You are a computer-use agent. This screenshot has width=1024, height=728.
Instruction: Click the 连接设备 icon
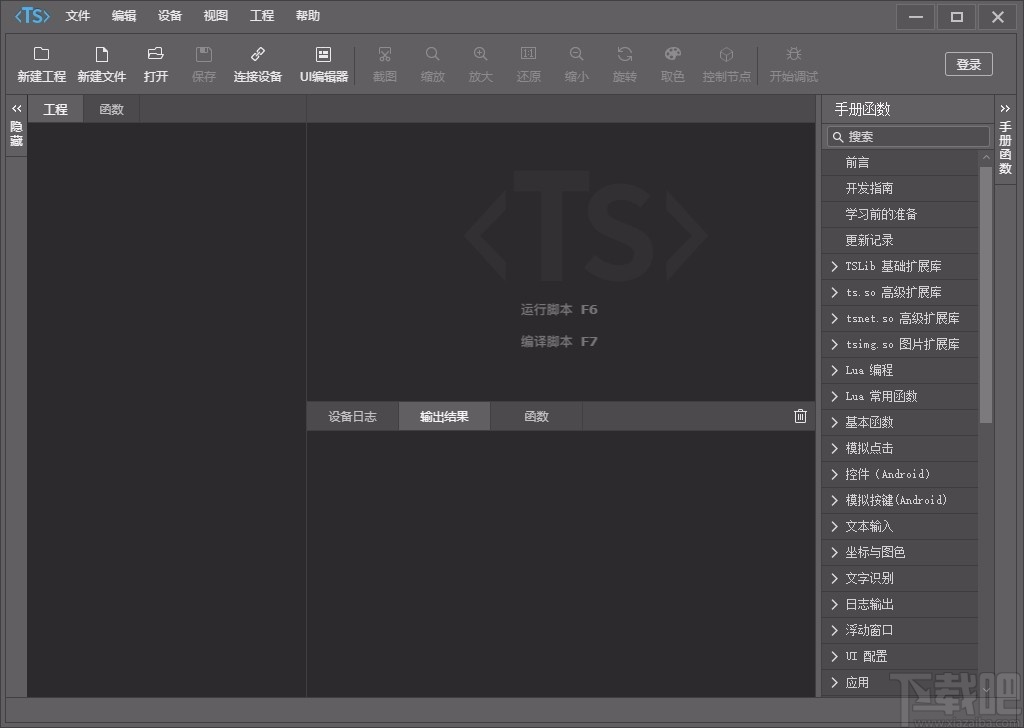(x=257, y=62)
